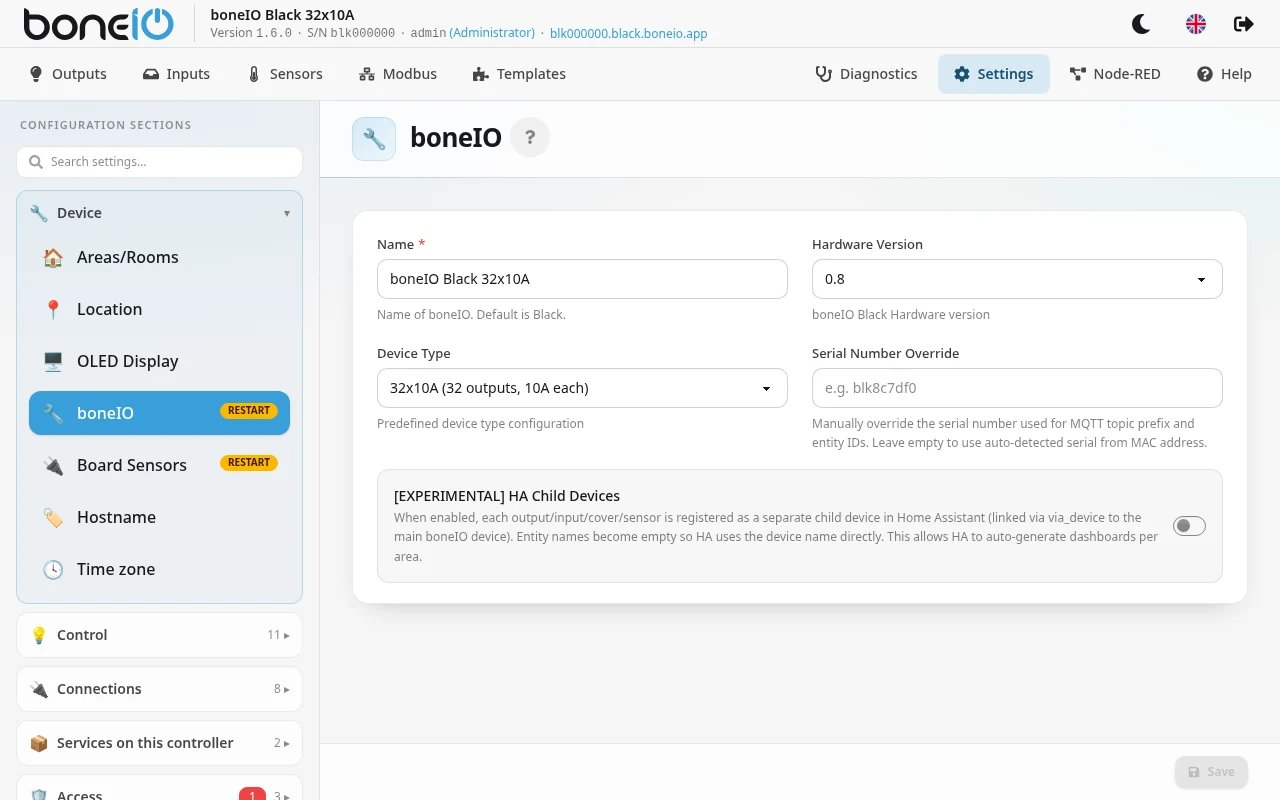Open the Modbus tab
1280x800 pixels.
[x=397, y=74]
